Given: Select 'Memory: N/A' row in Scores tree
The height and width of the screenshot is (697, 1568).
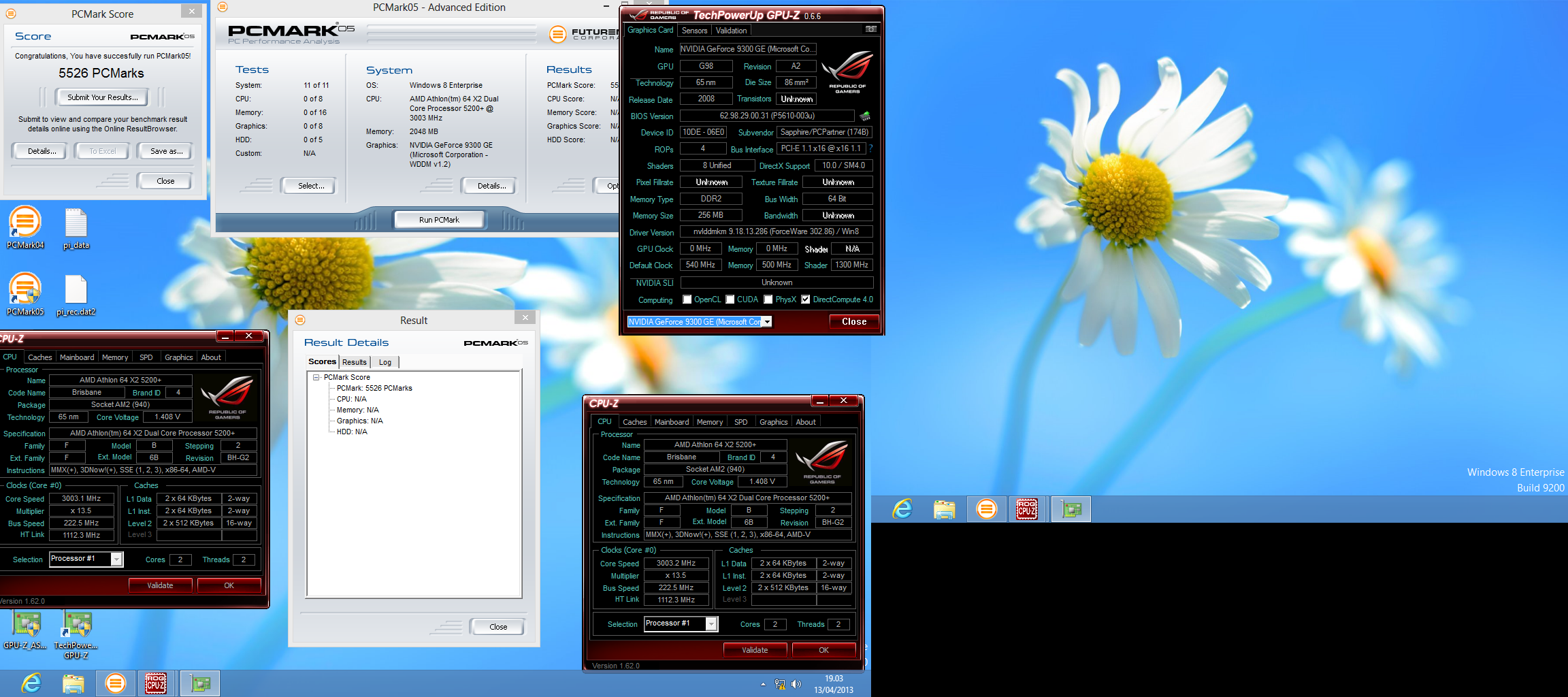Looking at the screenshot, I should (x=358, y=410).
